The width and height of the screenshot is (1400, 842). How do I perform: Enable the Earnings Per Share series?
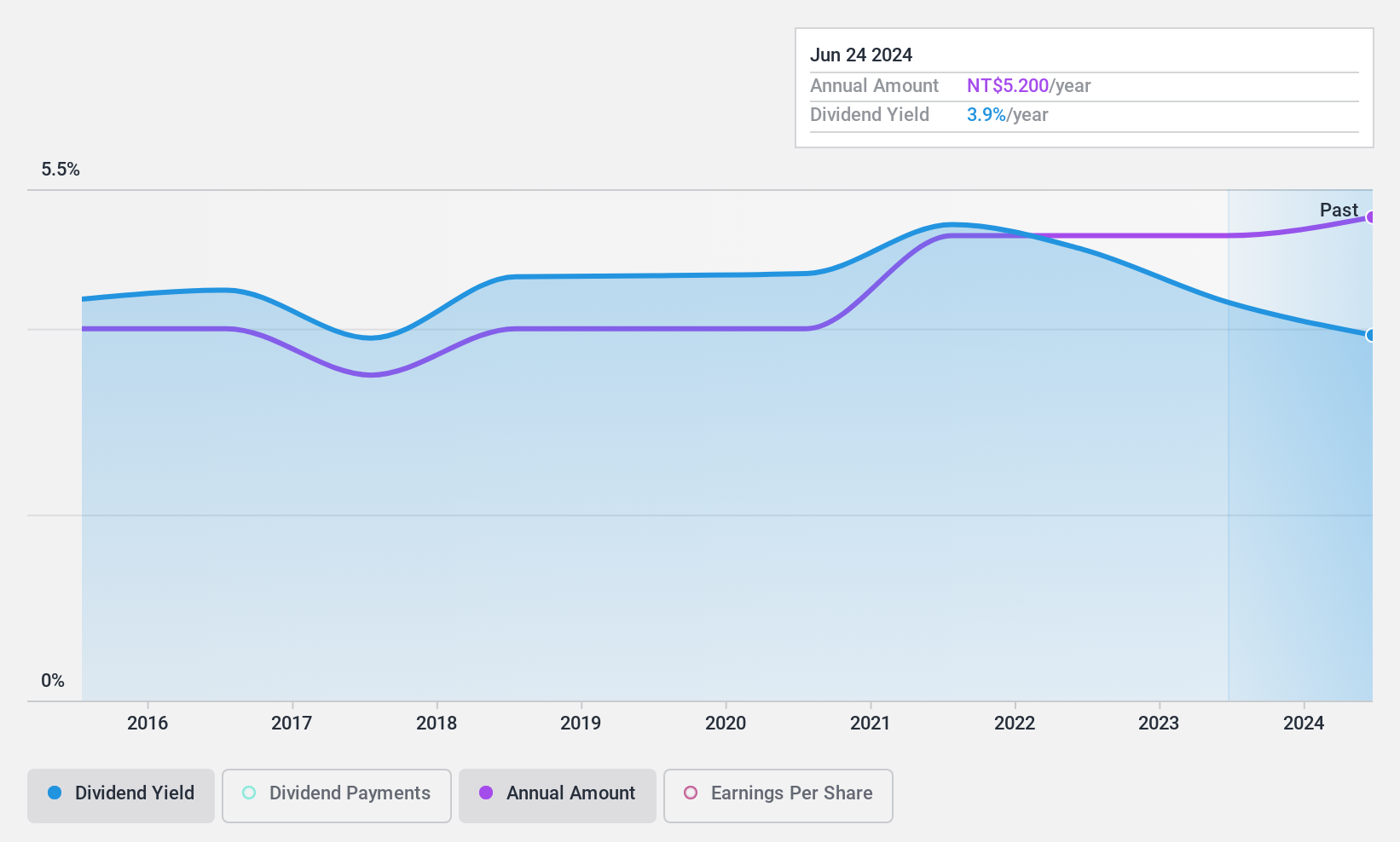click(778, 796)
